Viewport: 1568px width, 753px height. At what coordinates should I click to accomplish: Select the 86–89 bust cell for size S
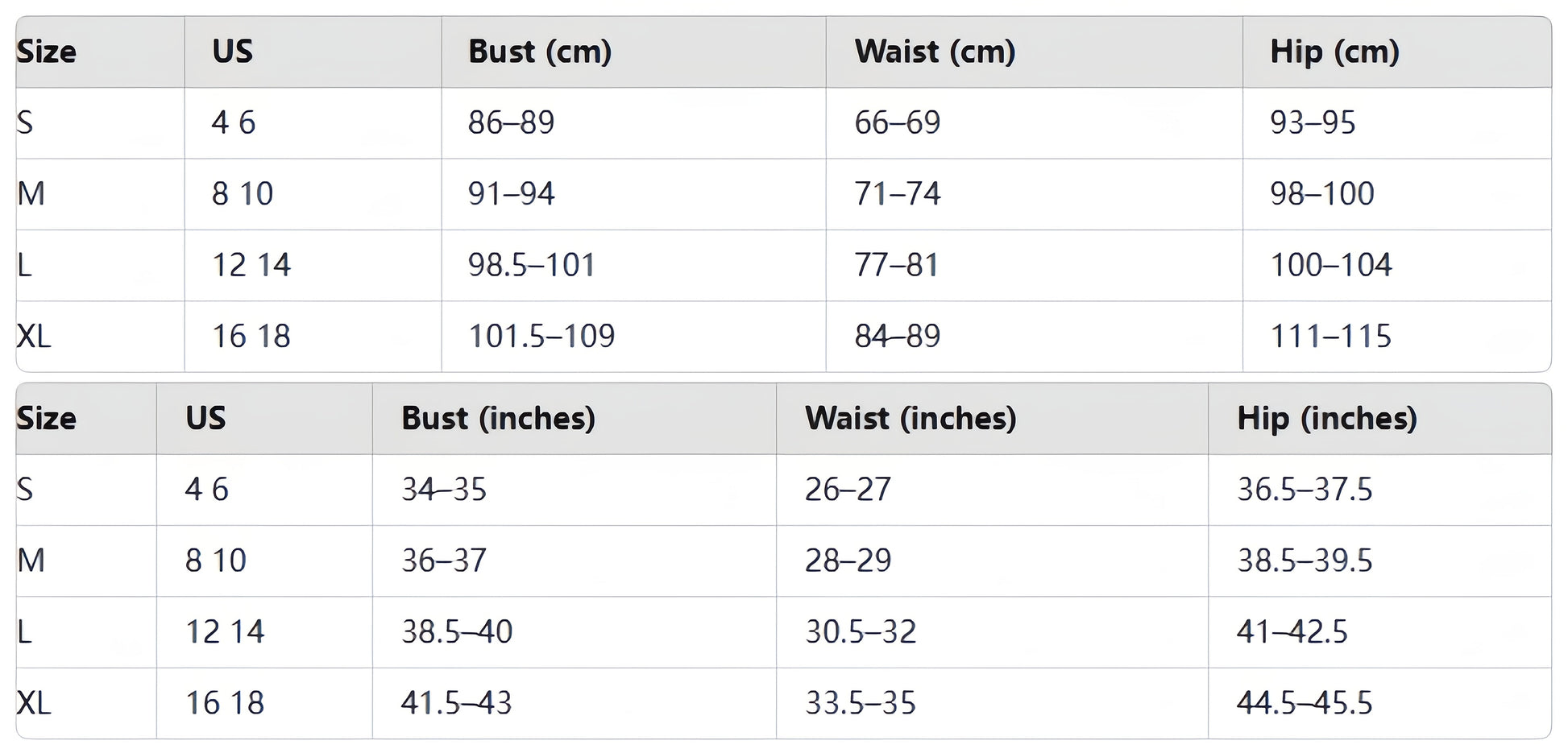[511, 123]
